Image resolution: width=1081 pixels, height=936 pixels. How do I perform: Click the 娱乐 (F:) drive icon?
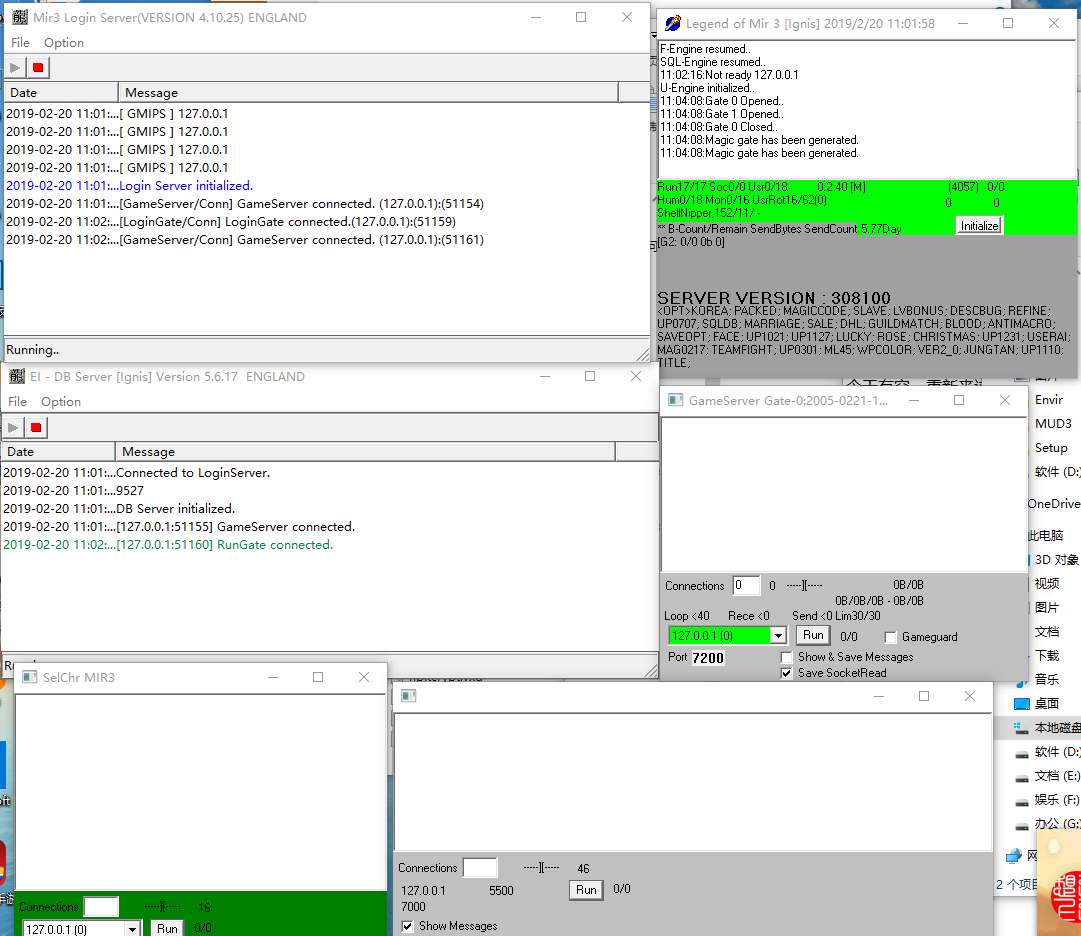1022,801
